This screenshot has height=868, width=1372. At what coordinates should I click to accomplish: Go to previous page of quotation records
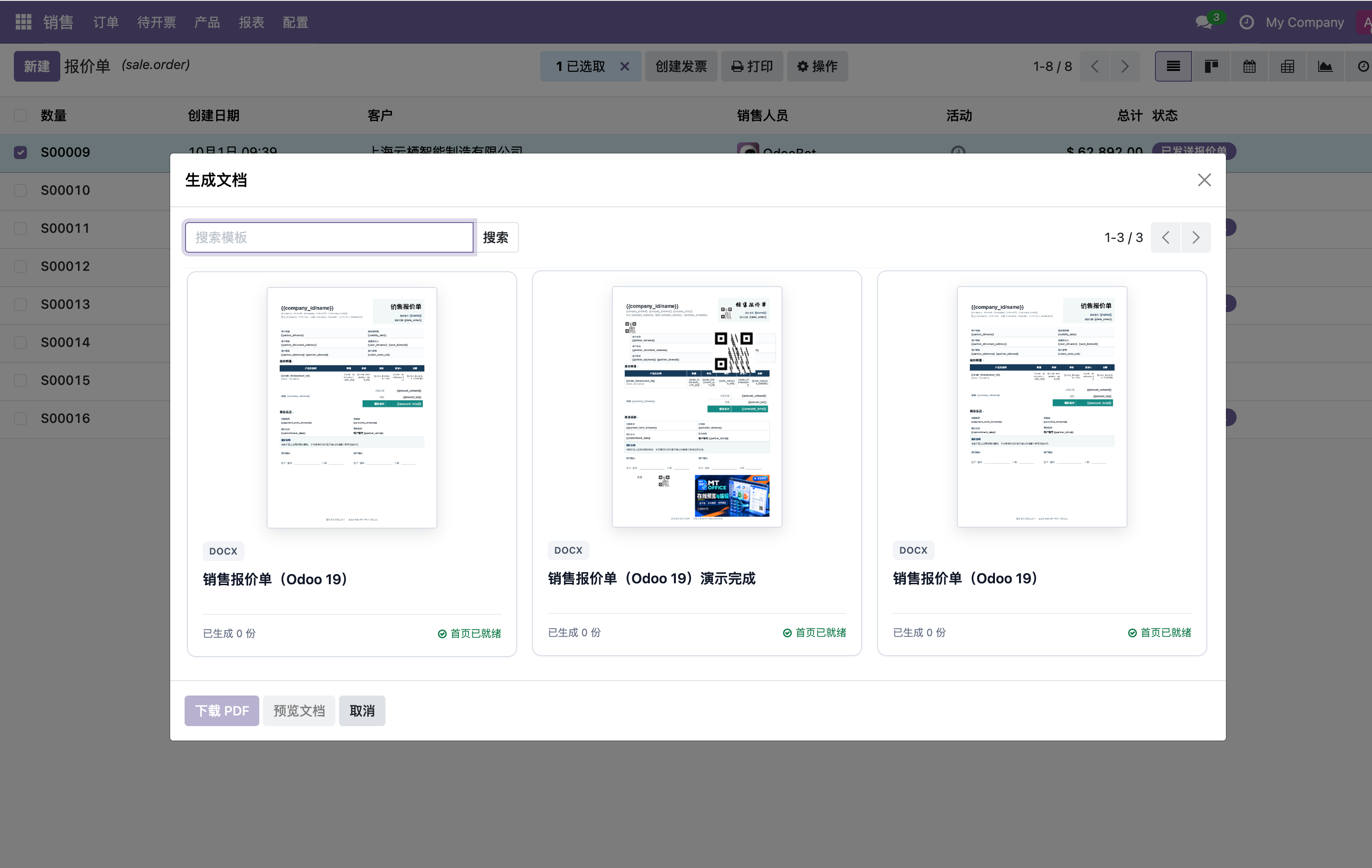1095,67
